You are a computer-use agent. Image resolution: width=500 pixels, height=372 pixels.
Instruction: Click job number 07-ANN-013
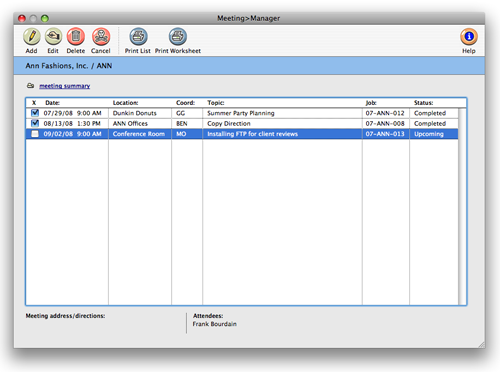click(x=385, y=134)
